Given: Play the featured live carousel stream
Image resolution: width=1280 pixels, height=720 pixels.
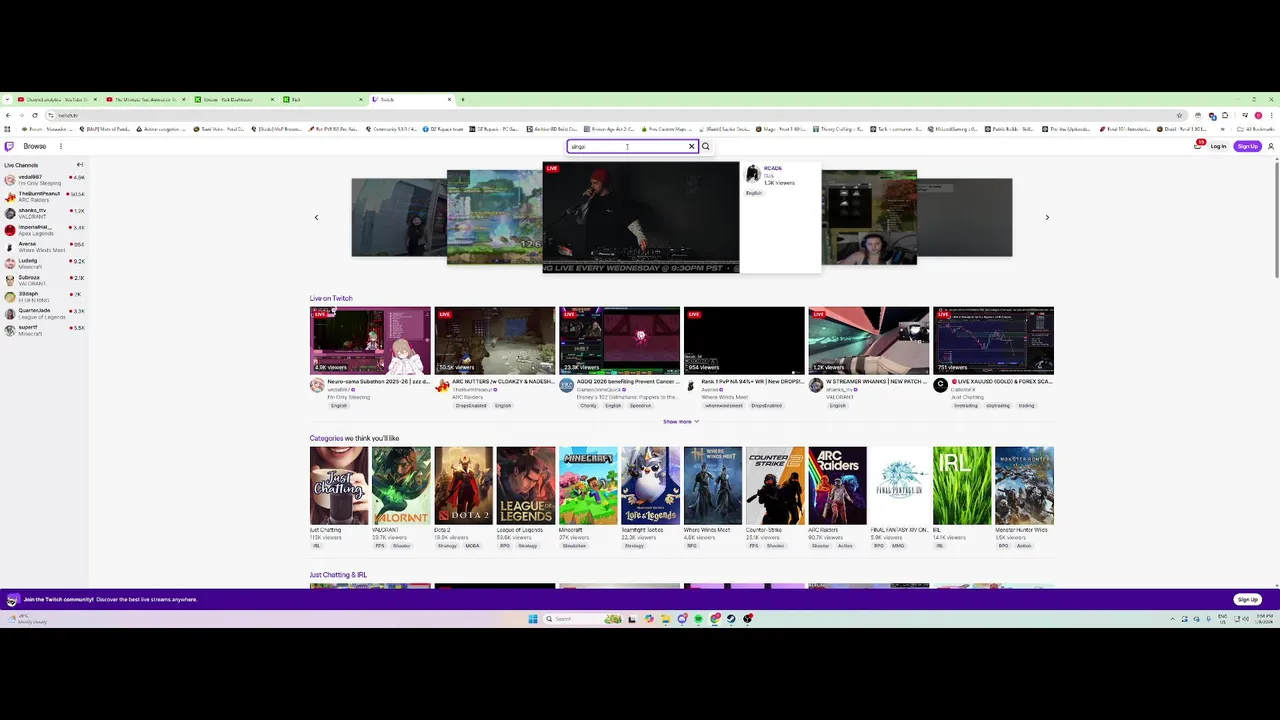Looking at the screenshot, I should (641, 217).
